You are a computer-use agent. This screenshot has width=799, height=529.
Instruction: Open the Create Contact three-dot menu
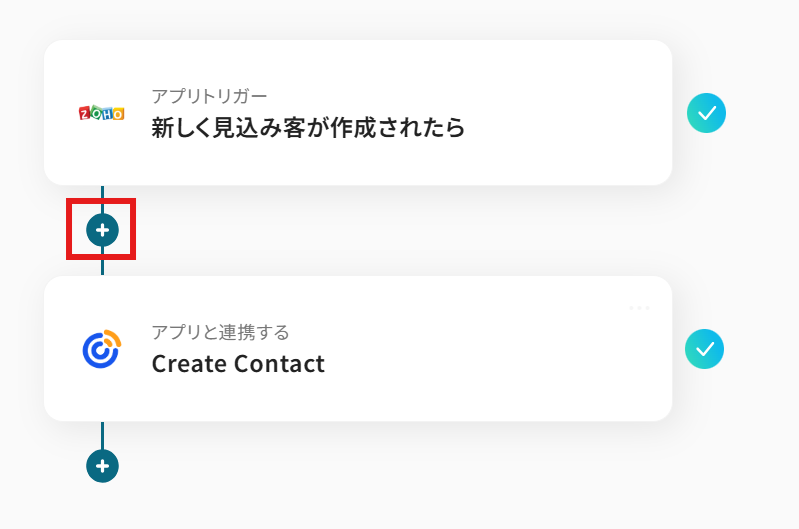(x=639, y=308)
